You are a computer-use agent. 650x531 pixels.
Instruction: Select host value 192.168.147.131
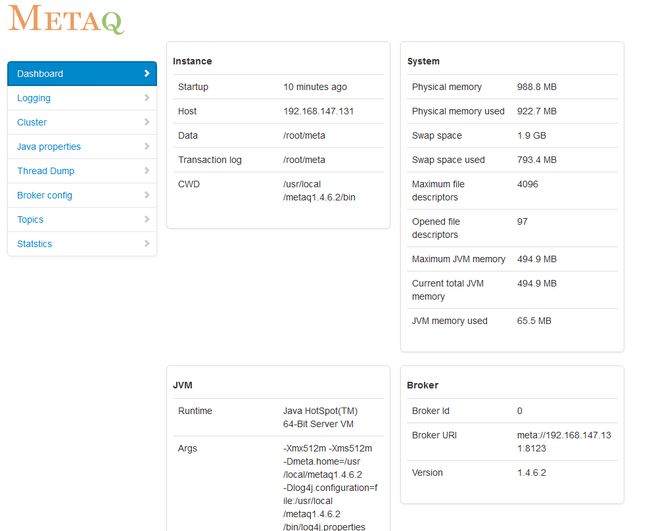[318, 111]
